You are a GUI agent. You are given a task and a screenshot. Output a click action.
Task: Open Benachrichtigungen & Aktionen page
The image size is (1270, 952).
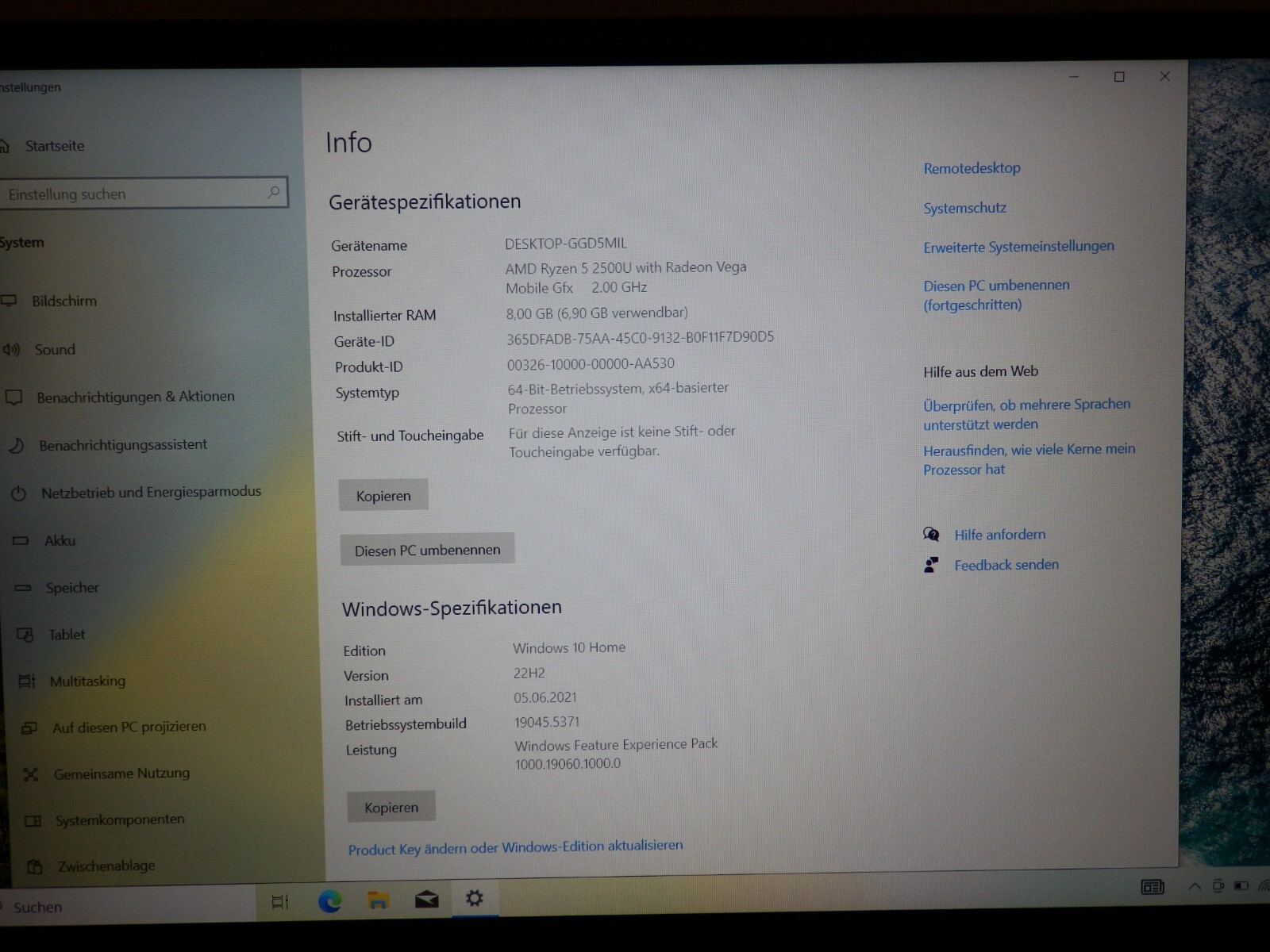[x=136, y=397]
